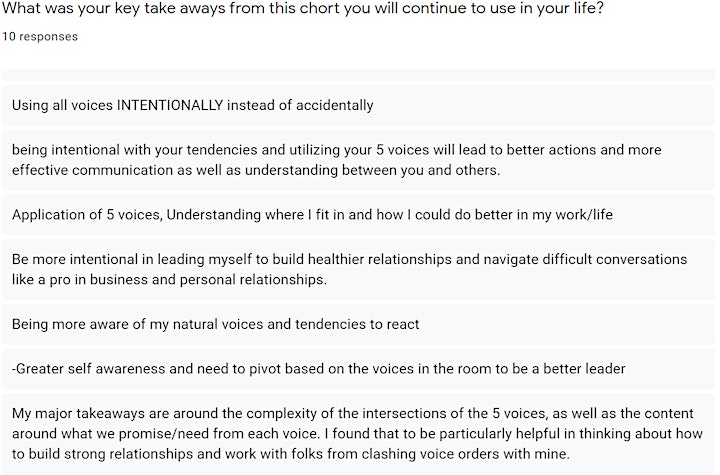Select the 'Greater self awareness' response card
This screenshot has height=475, width=720.
coord(358,369)
